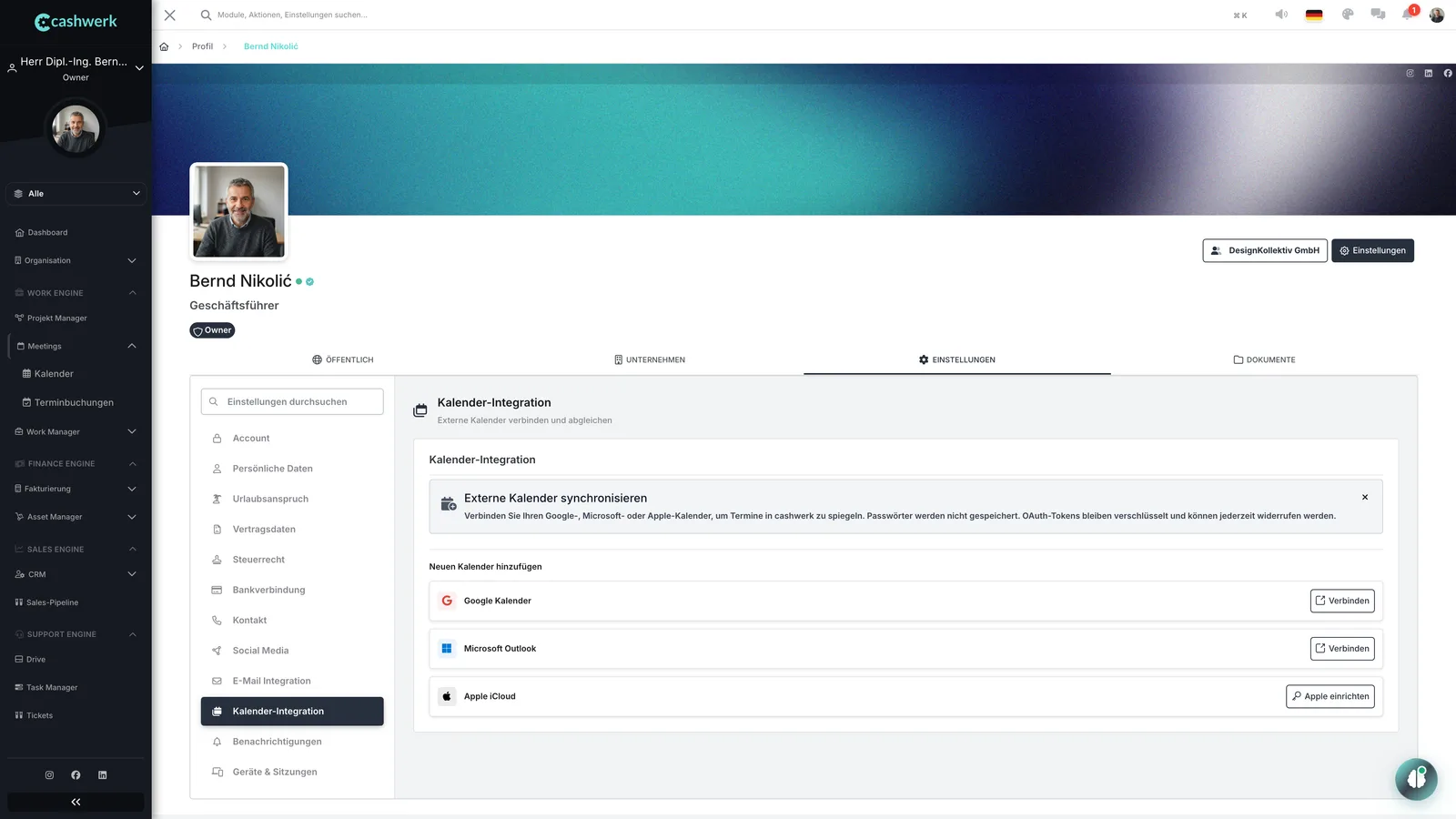Dismiss the Externe Kalender synchronisieren notice
This screenshot has width=1456, height=819.
(1365, 497)
